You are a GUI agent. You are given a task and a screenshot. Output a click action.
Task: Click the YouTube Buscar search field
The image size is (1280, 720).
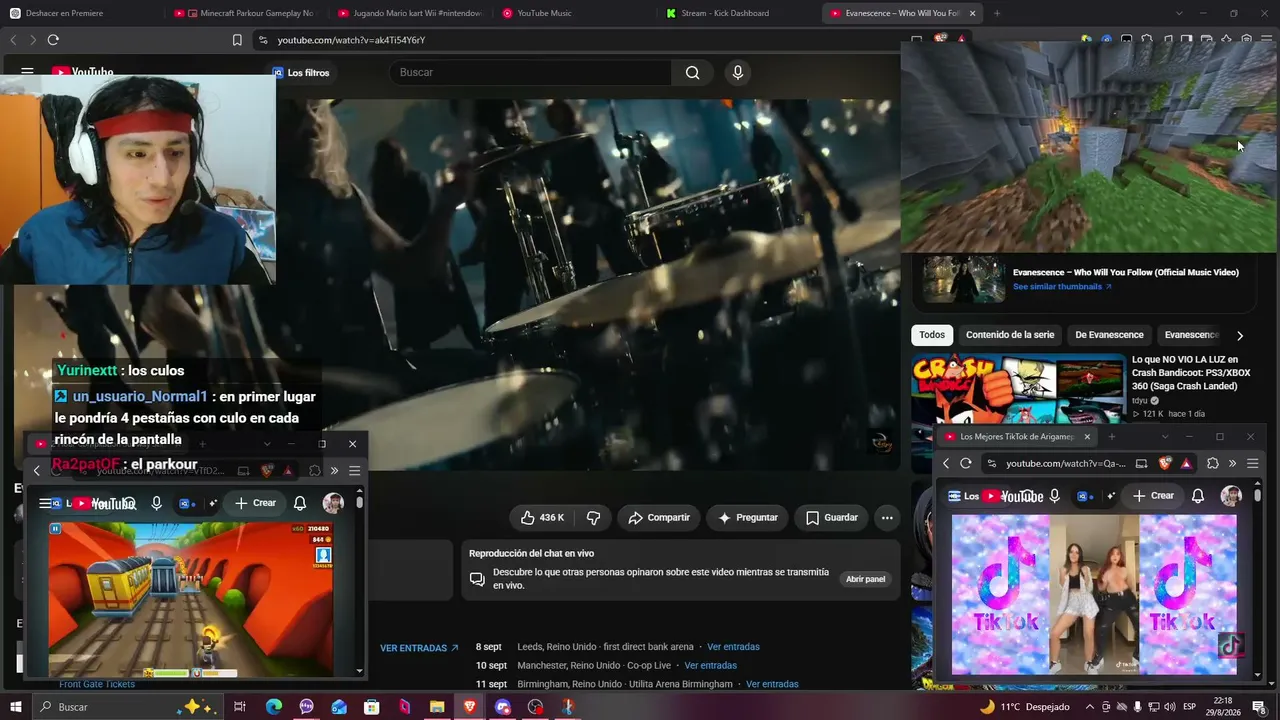pyautogui.click(x=531, y=72)
